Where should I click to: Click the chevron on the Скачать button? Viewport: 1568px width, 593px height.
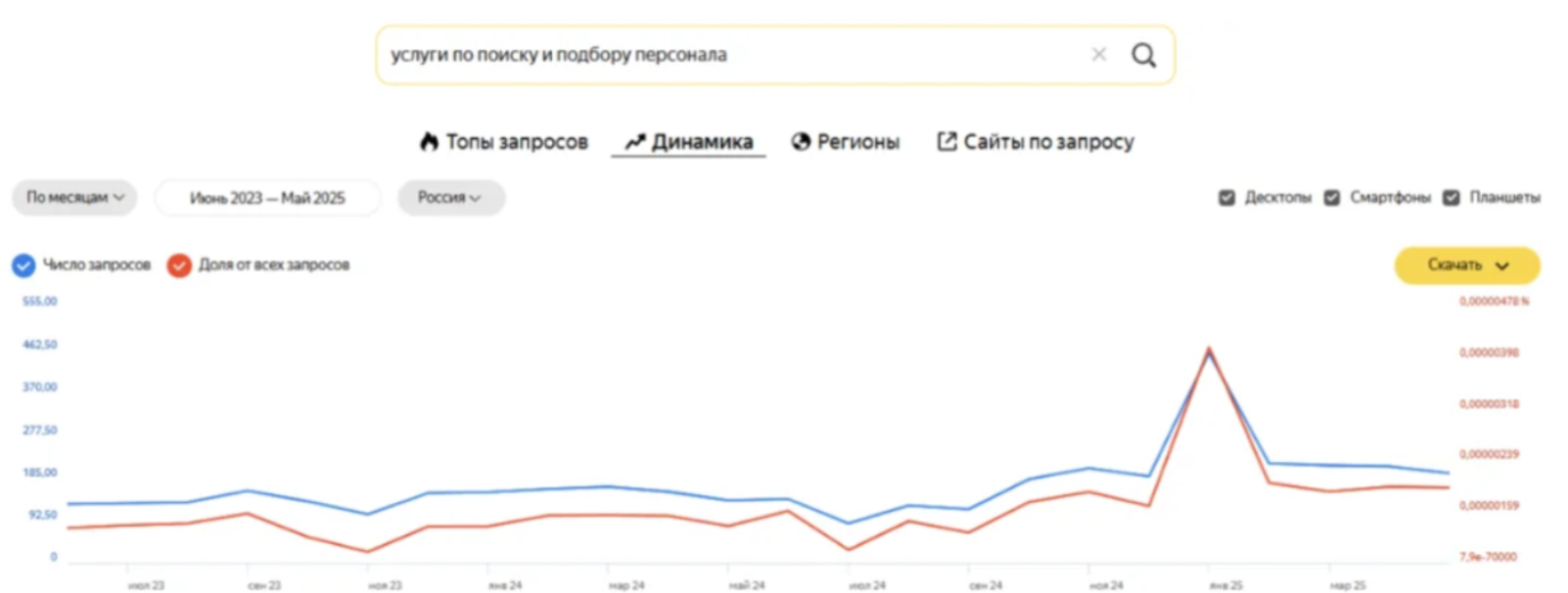pos(1502,265)
